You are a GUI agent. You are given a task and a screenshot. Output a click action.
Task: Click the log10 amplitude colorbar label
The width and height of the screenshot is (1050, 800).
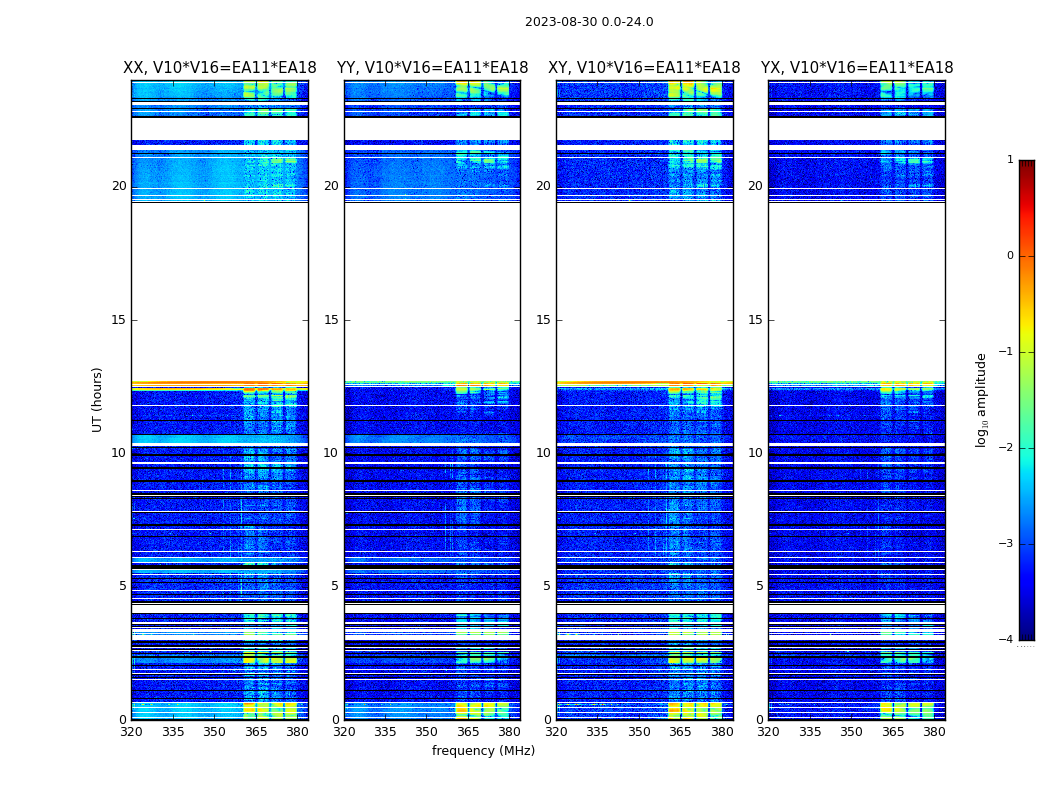pos(982,399)
